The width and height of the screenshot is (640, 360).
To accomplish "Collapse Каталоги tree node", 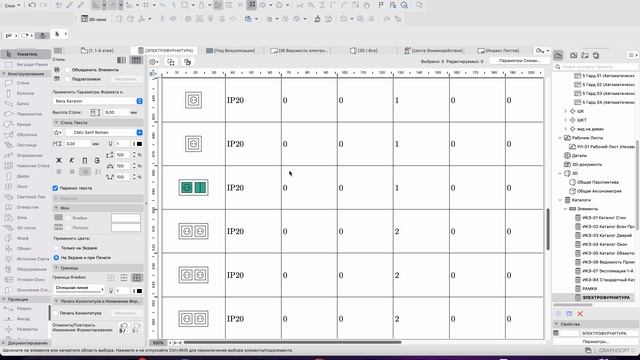I will pyautogui.click(x=560, y=200).
